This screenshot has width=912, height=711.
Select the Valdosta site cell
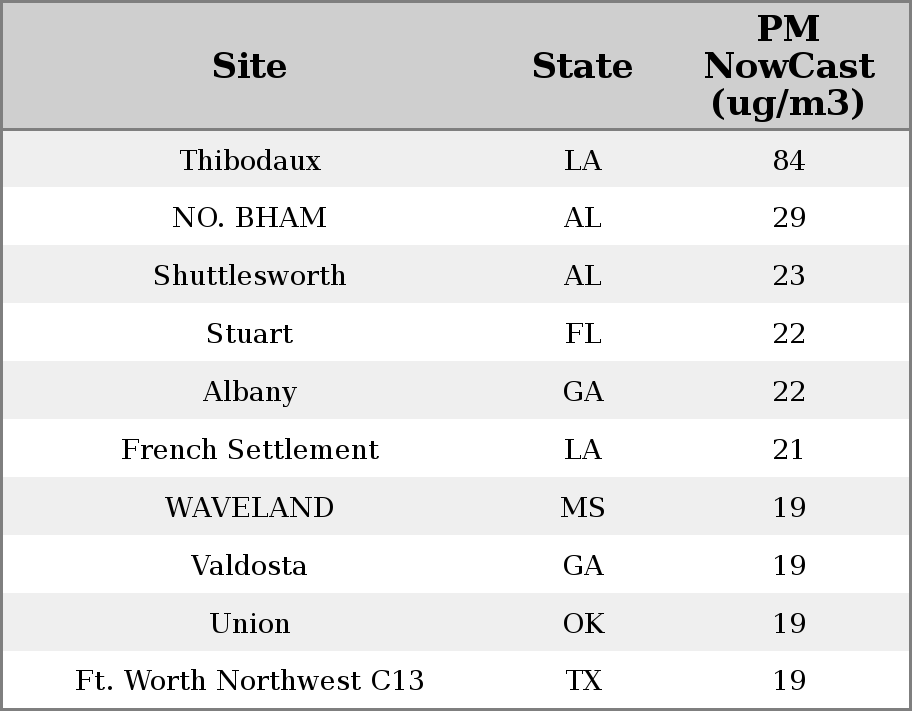[249, 565]
